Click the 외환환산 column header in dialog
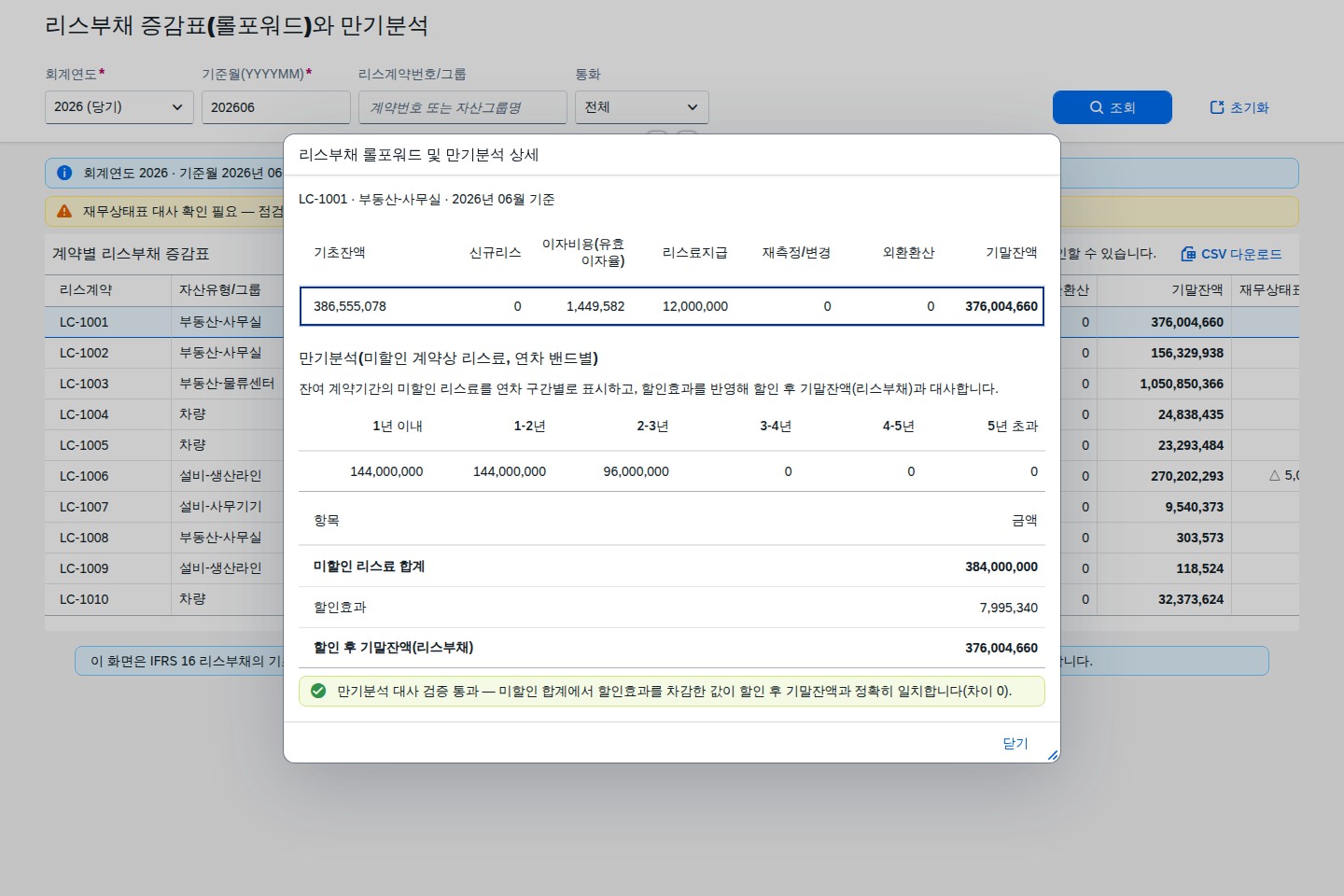Screen dimensions: 1344x896 pos(908,253)
